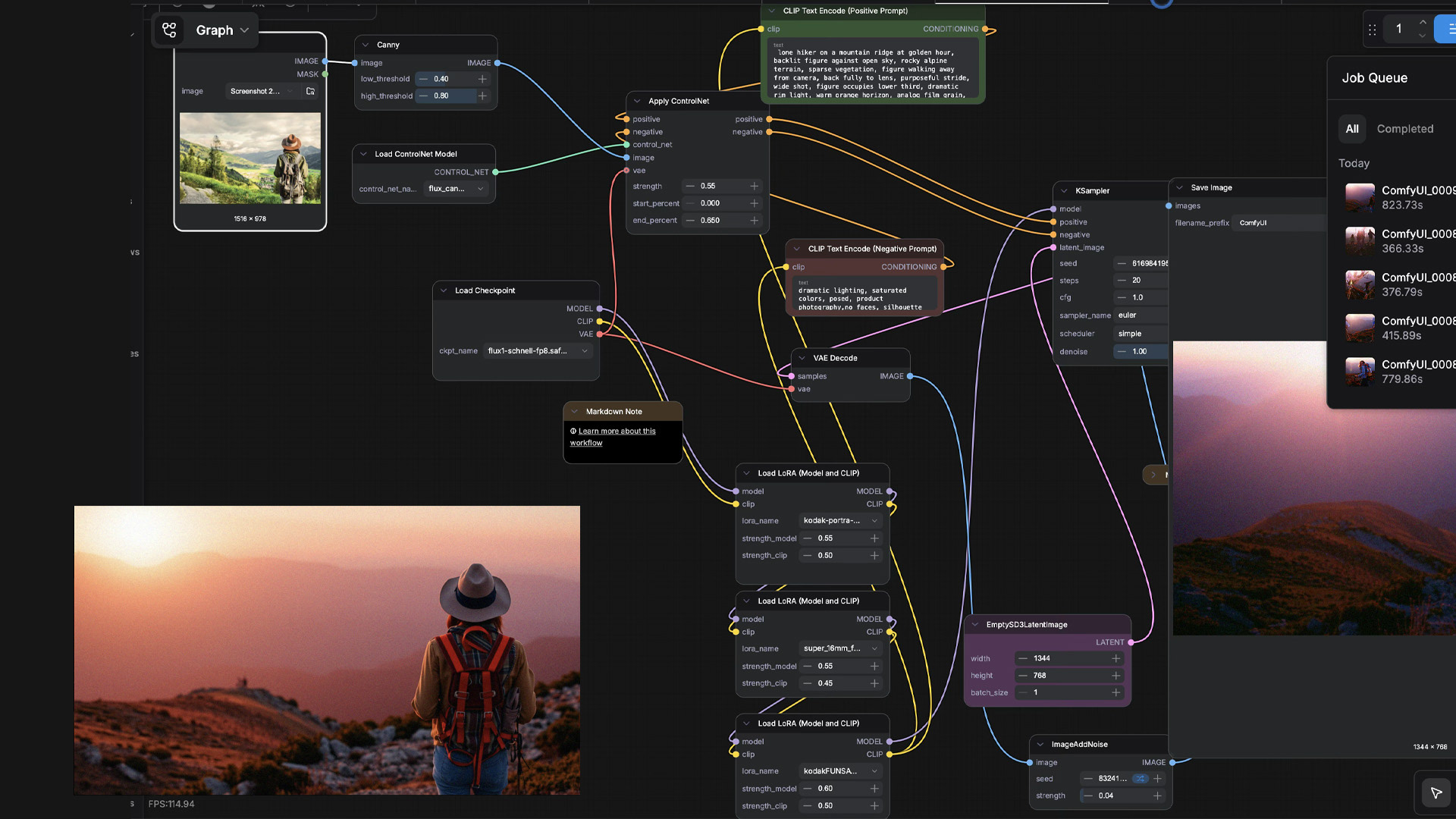Click the positive prompt text area
The width and height of the screenshot is (1456, 819).
pos(873,69)
